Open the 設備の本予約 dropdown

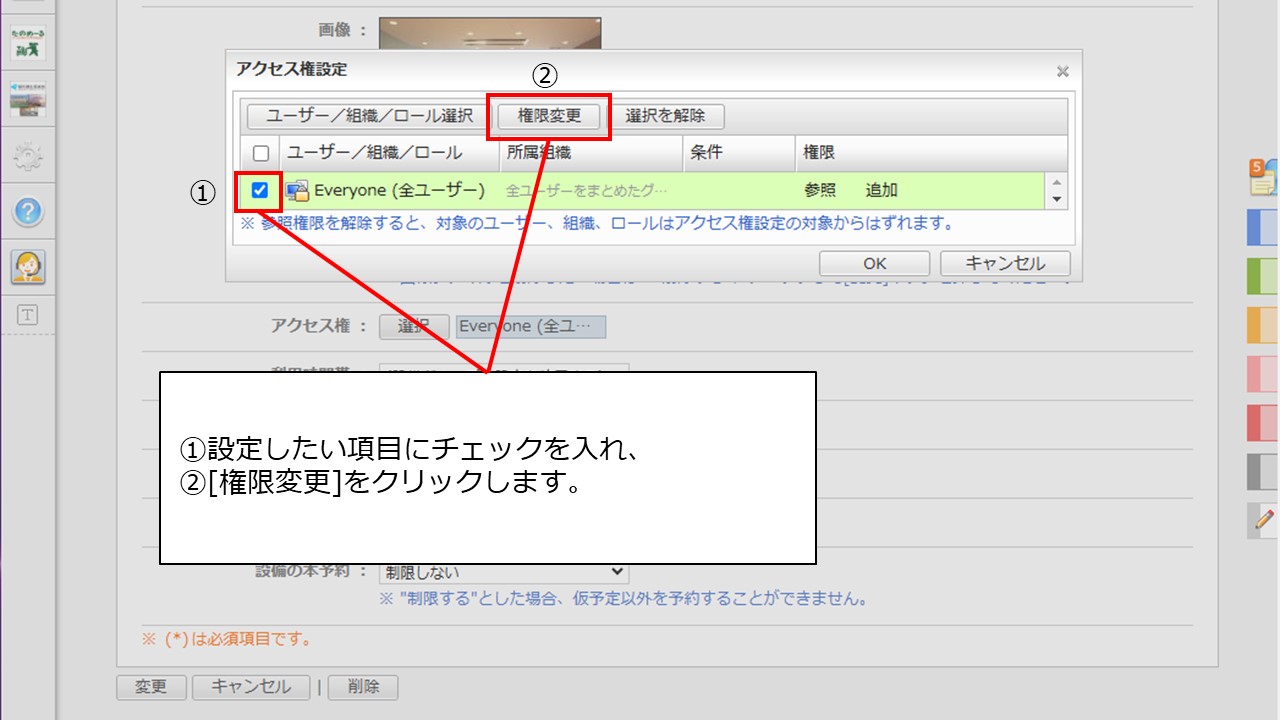click(503, 572)
